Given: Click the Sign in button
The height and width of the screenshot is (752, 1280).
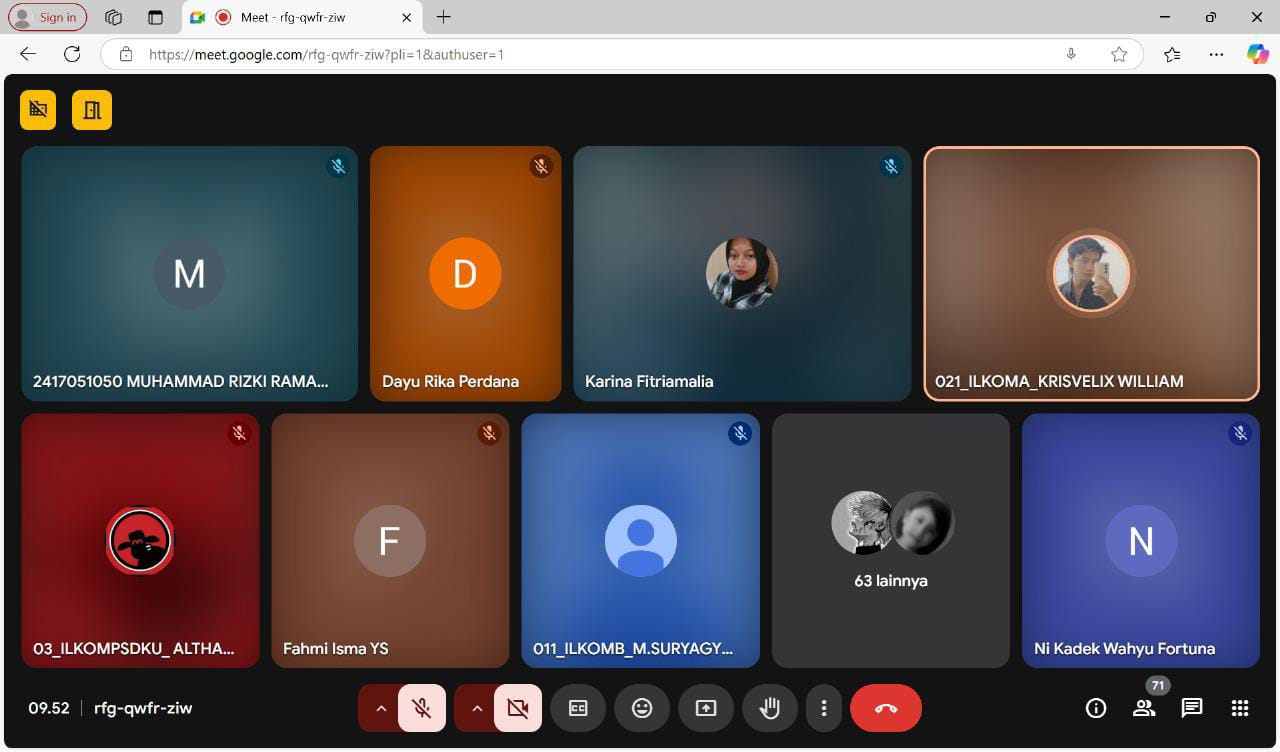Looking at the screenshot, I should coord(48,17).
